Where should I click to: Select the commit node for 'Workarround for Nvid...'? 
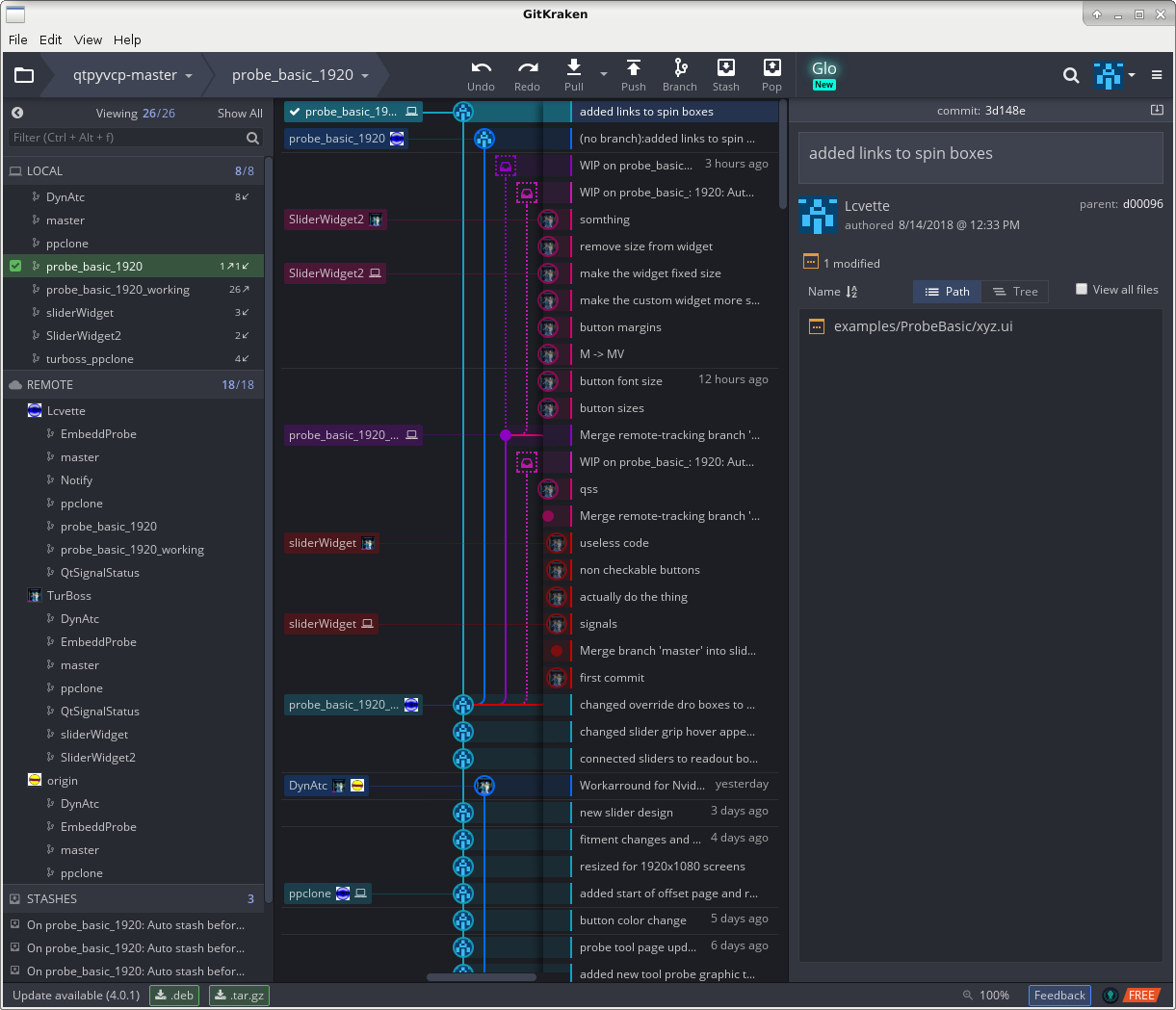484,786
